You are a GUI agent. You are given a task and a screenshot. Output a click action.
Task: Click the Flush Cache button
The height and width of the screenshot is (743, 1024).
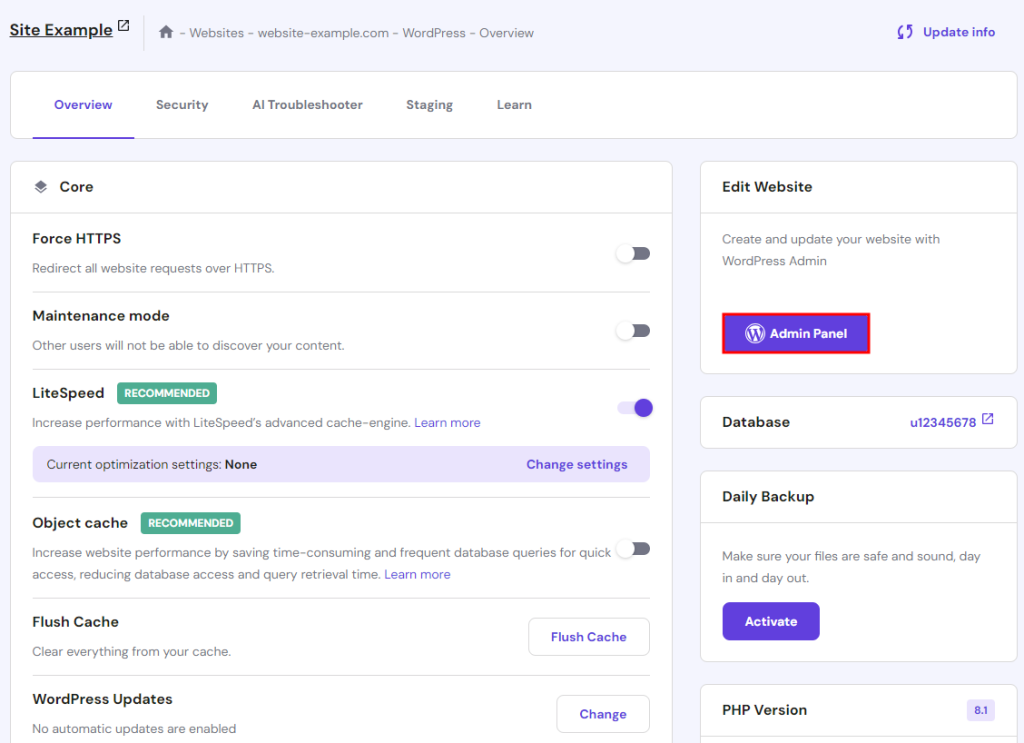click(x=588, y=636)
